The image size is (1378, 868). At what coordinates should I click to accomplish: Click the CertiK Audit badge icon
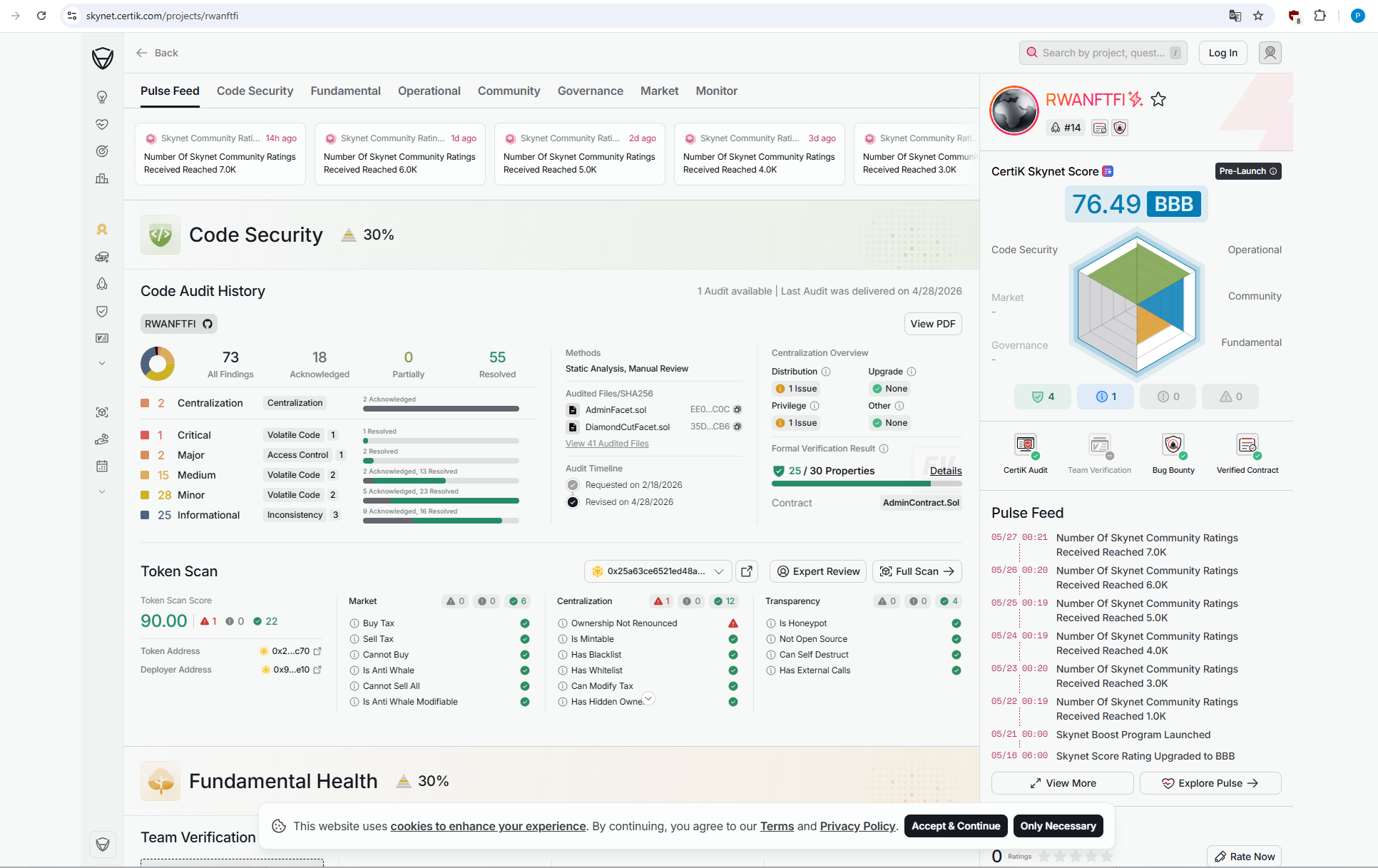click(x=1026, y=446)
